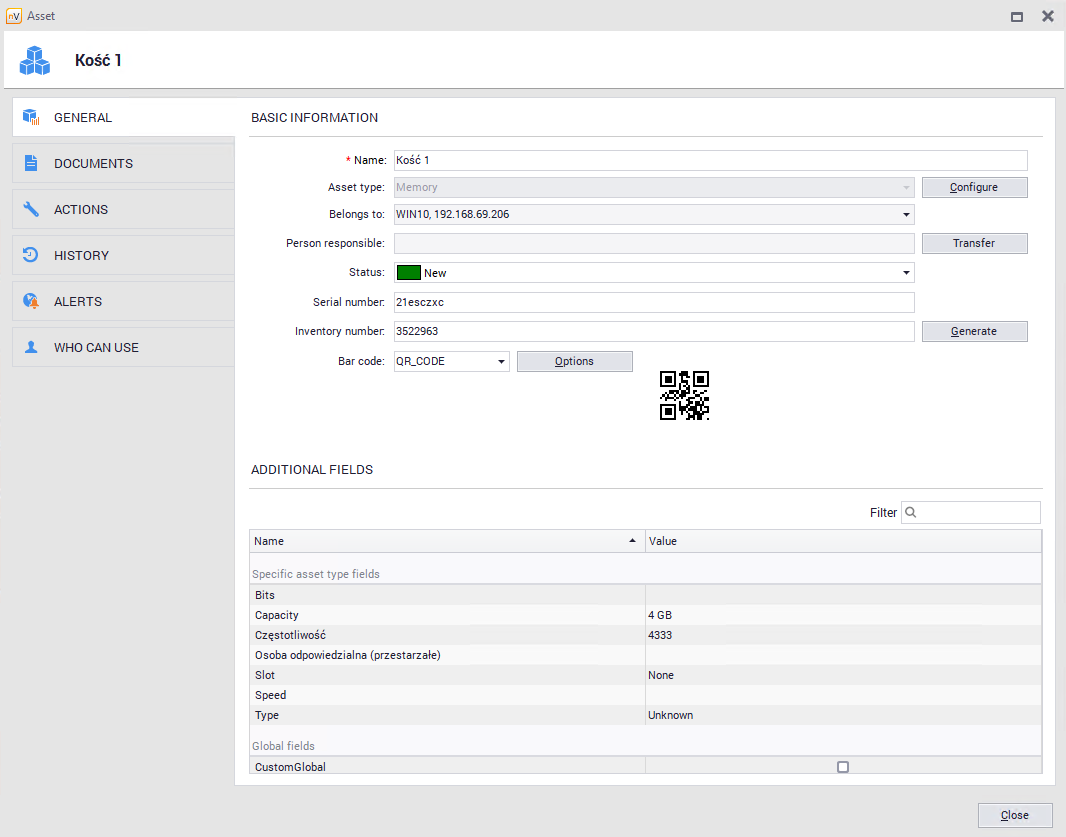Viewport: 1066px width, 837px height.
Task: Open the Status dropdown list
Action: [x=906, y=272]
